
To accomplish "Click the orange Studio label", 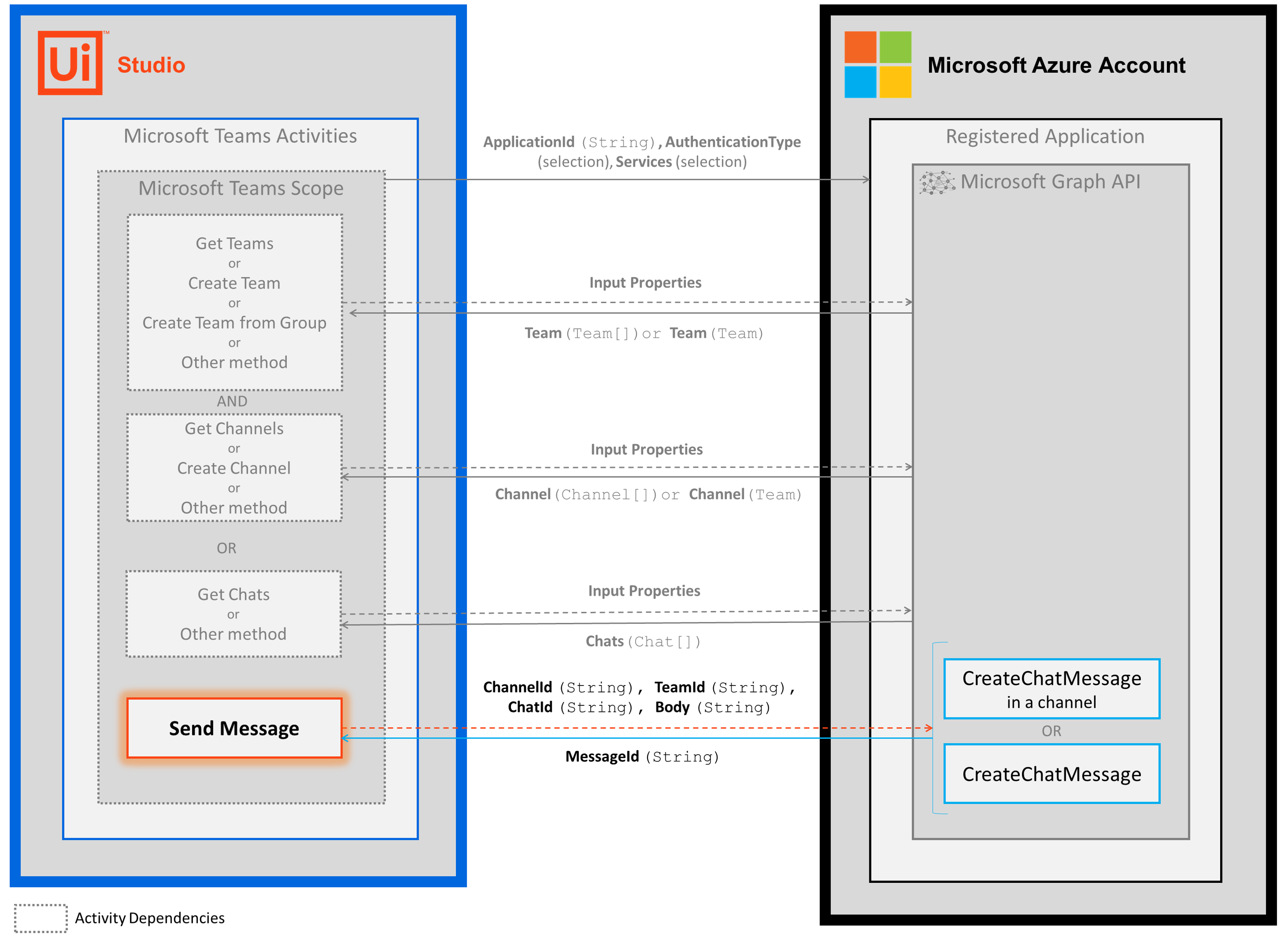I will point(151,65).
